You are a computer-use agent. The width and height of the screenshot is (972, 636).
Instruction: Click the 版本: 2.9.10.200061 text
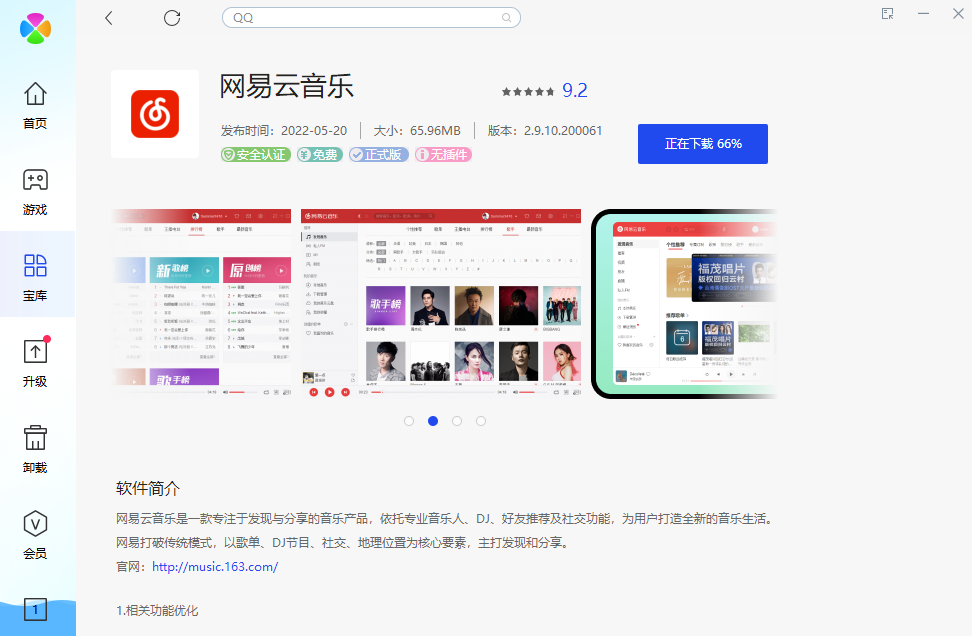[545, 131]
